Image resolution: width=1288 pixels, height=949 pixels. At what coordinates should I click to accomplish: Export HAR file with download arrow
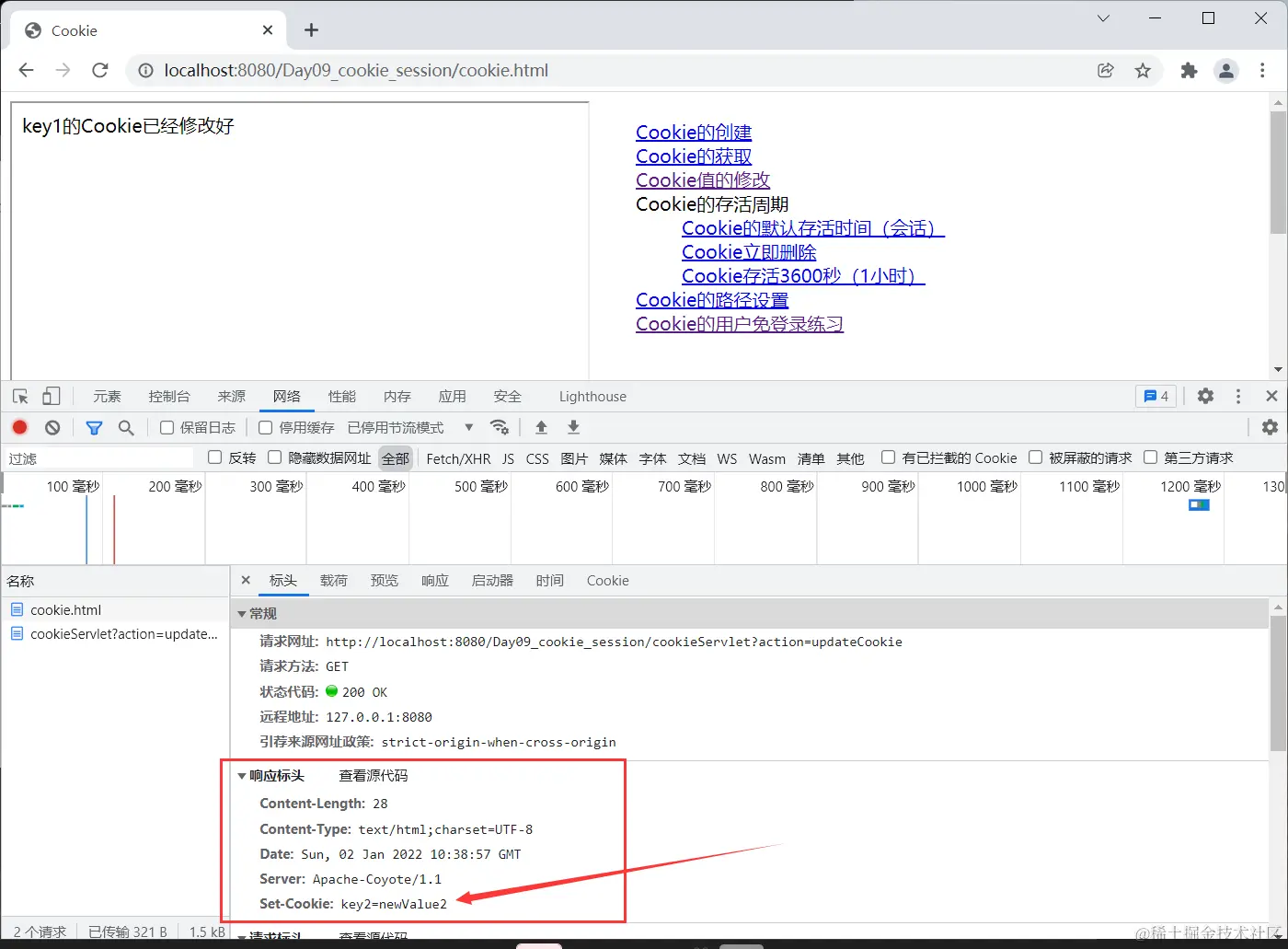coord(573,427)
